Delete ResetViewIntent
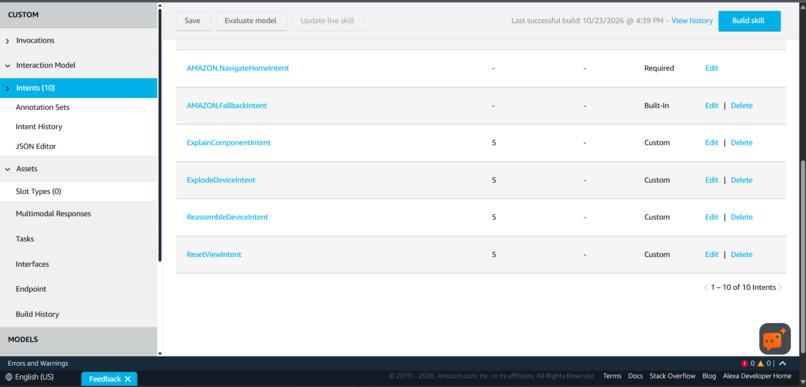Image resolution: width=806 pixels, height=387 pixels. tap(742, 254)
